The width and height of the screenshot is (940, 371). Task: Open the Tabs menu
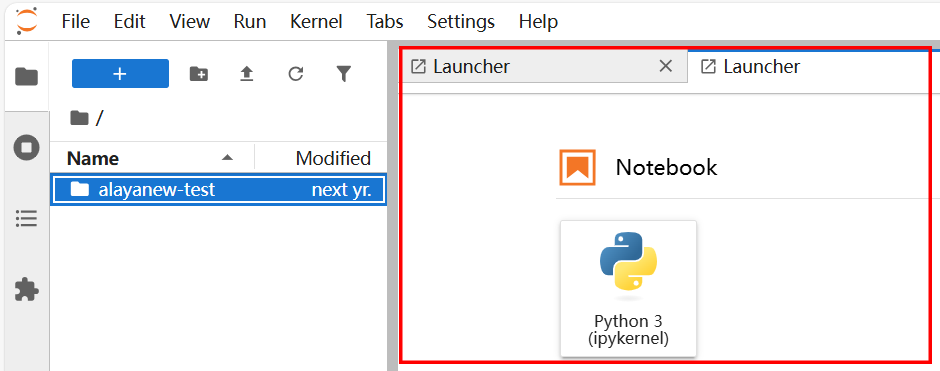(385, 22)
